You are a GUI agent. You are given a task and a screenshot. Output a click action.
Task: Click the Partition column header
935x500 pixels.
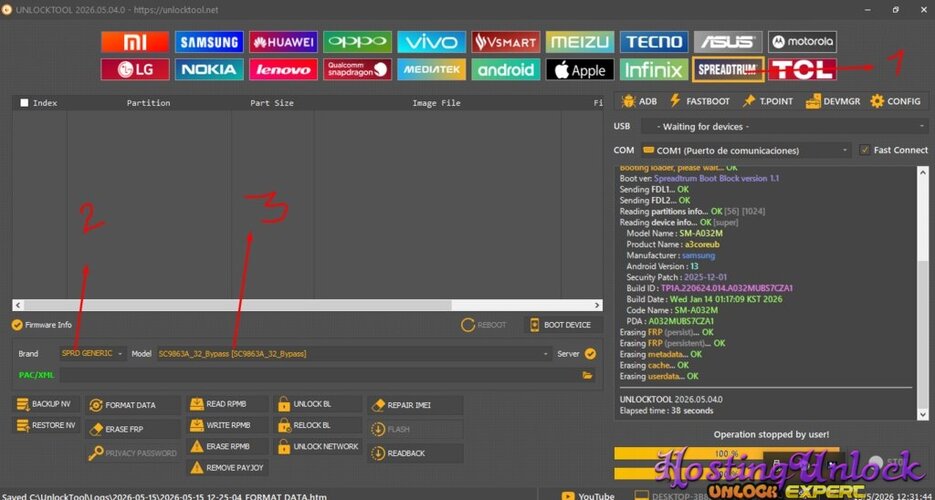point(148,103)
